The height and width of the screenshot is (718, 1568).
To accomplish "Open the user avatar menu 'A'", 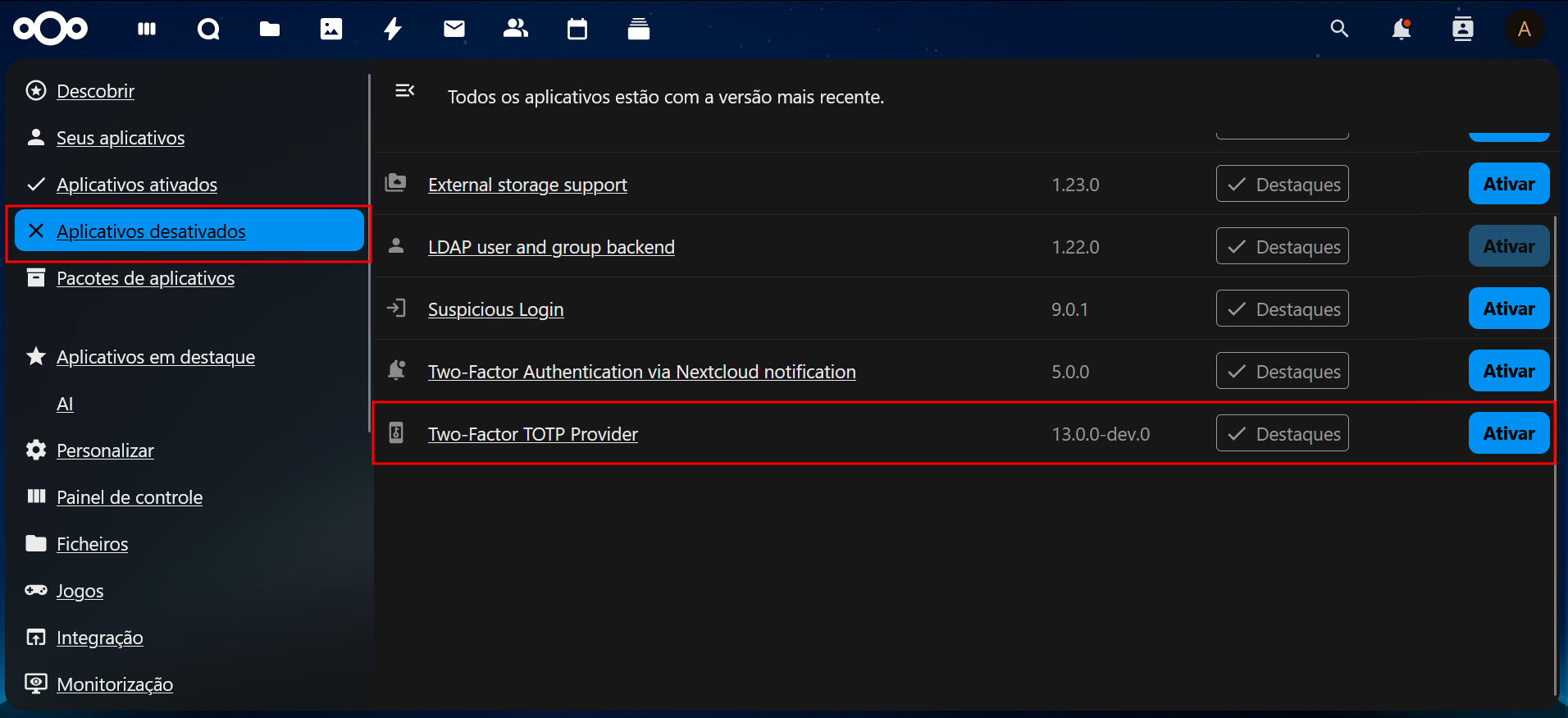I will click(x=1525, y=30).
